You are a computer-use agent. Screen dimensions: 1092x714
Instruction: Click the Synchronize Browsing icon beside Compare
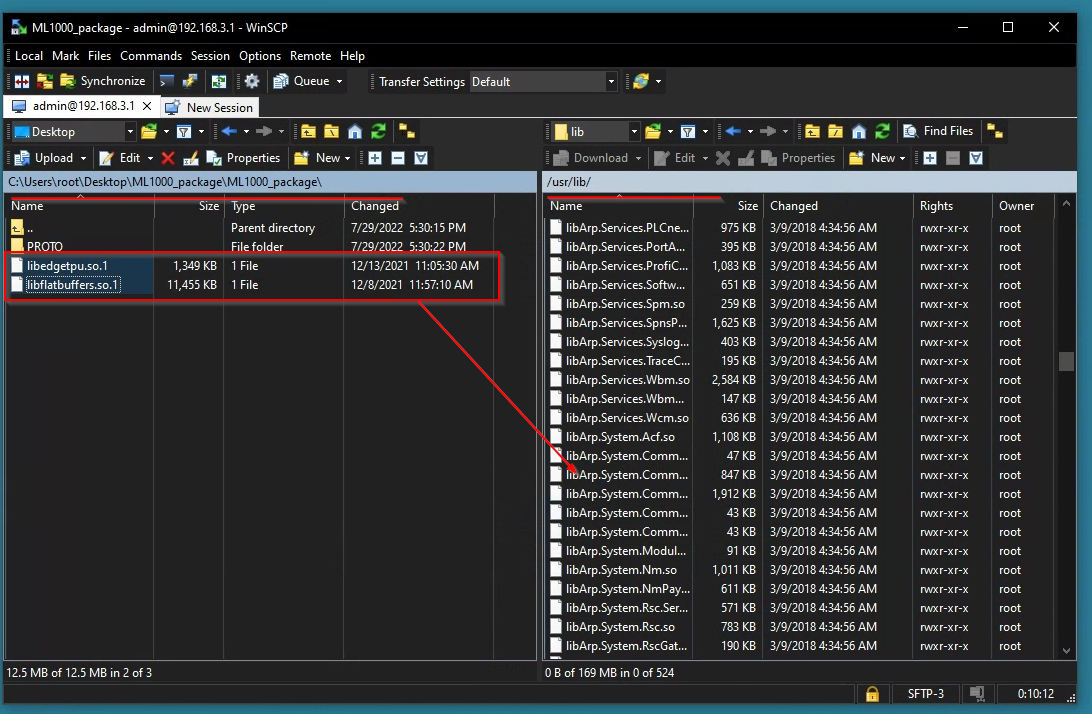pos(45,82)
